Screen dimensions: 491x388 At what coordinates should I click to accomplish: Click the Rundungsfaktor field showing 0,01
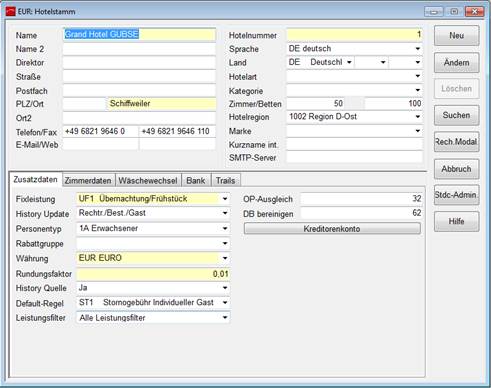[153, 274]
